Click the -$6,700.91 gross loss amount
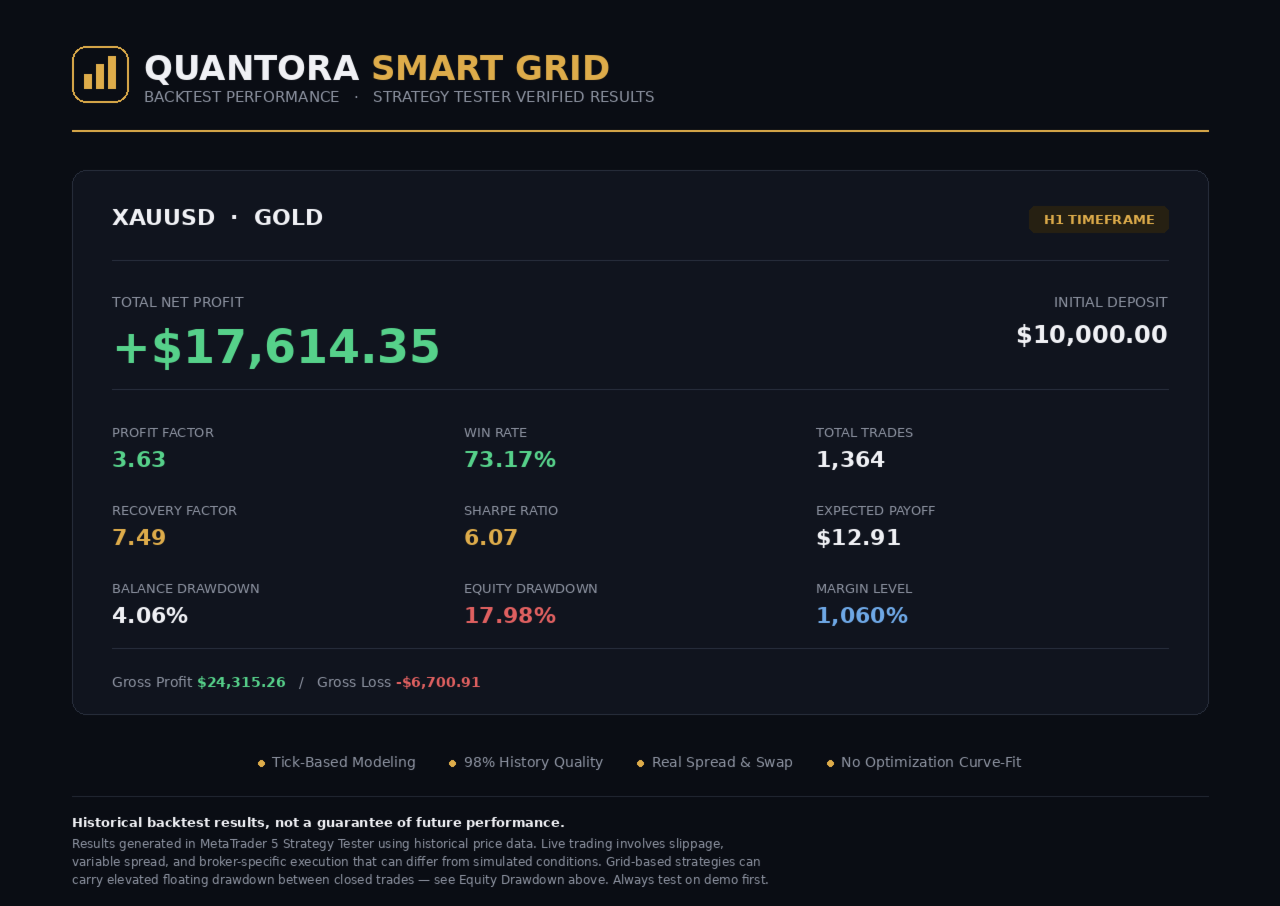Image resolution: width=1280 pixels, height=906 pixels. pyautogui.click(x=438, y=682)
